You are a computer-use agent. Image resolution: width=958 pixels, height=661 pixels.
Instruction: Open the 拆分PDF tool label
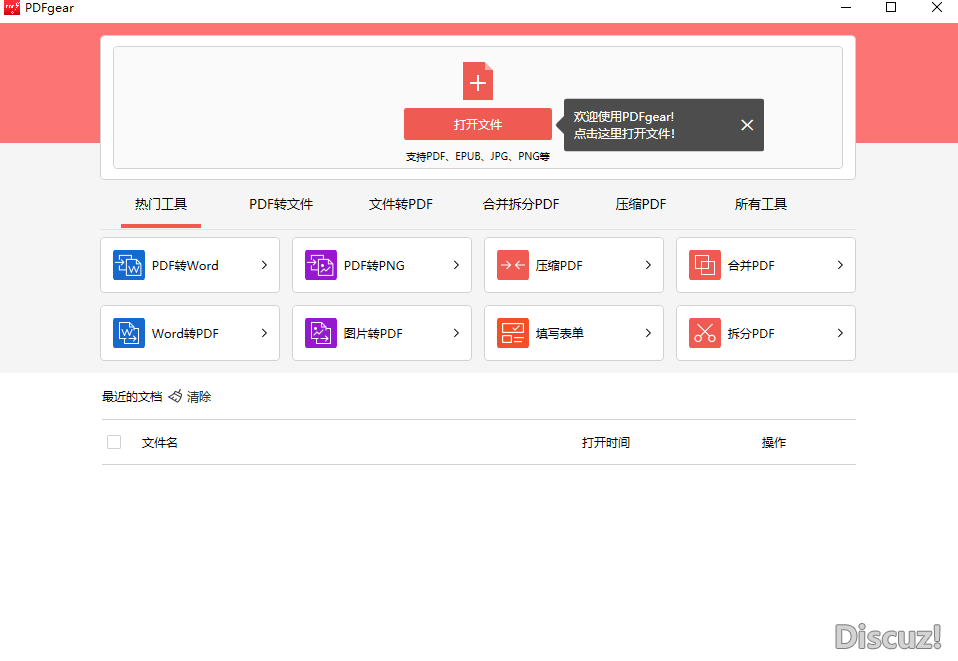point(751,334)
